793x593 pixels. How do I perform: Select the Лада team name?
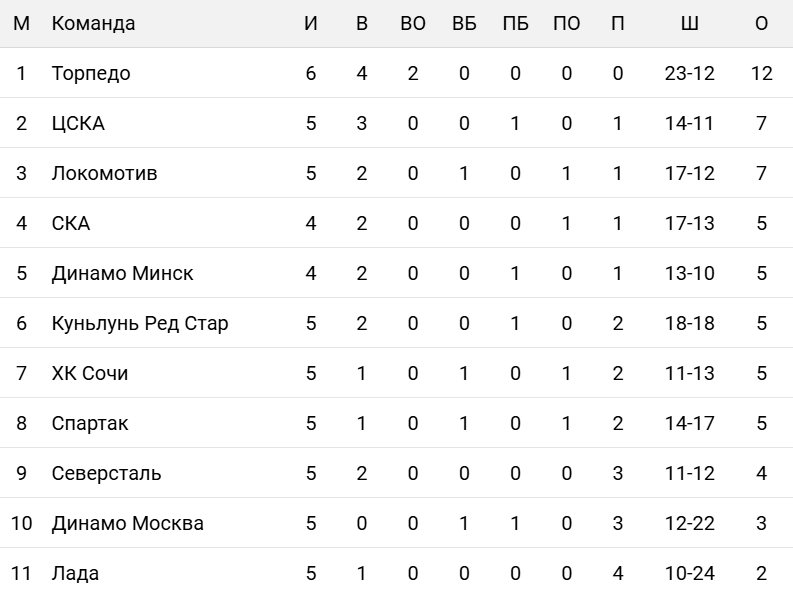click(75, 573)
